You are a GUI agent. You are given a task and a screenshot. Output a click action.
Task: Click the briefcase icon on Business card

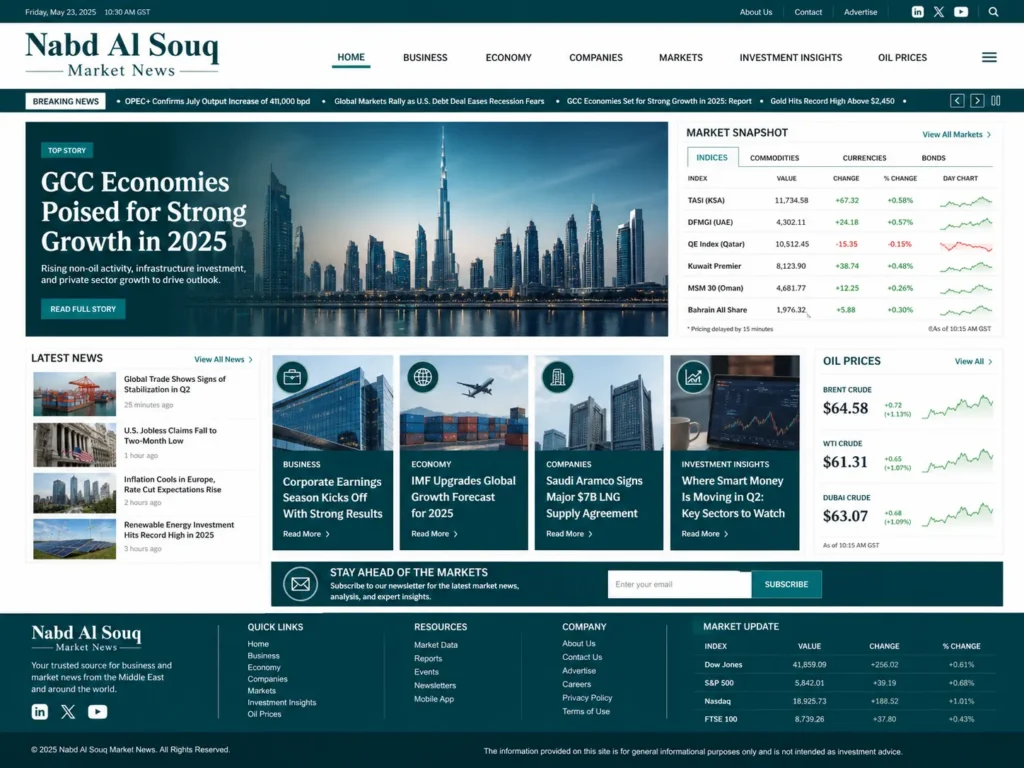point(292,377)
